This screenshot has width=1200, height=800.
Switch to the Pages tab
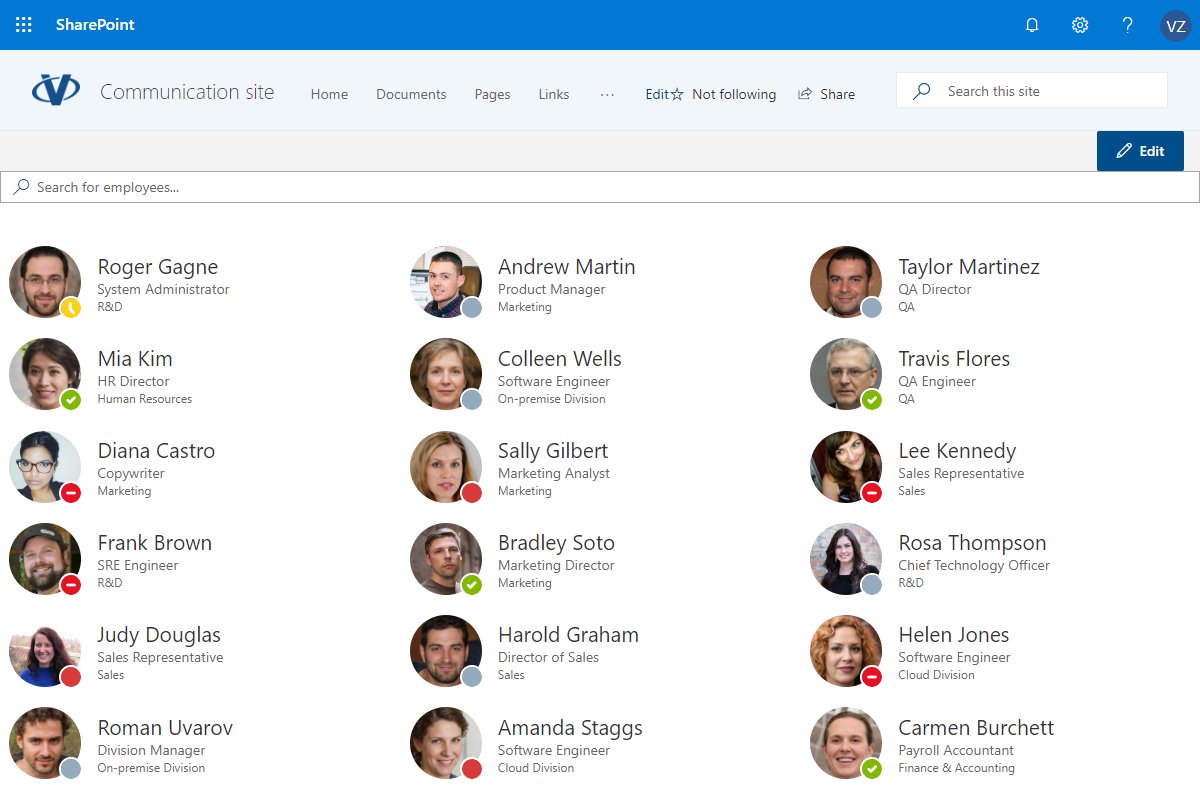coord(492,93)
